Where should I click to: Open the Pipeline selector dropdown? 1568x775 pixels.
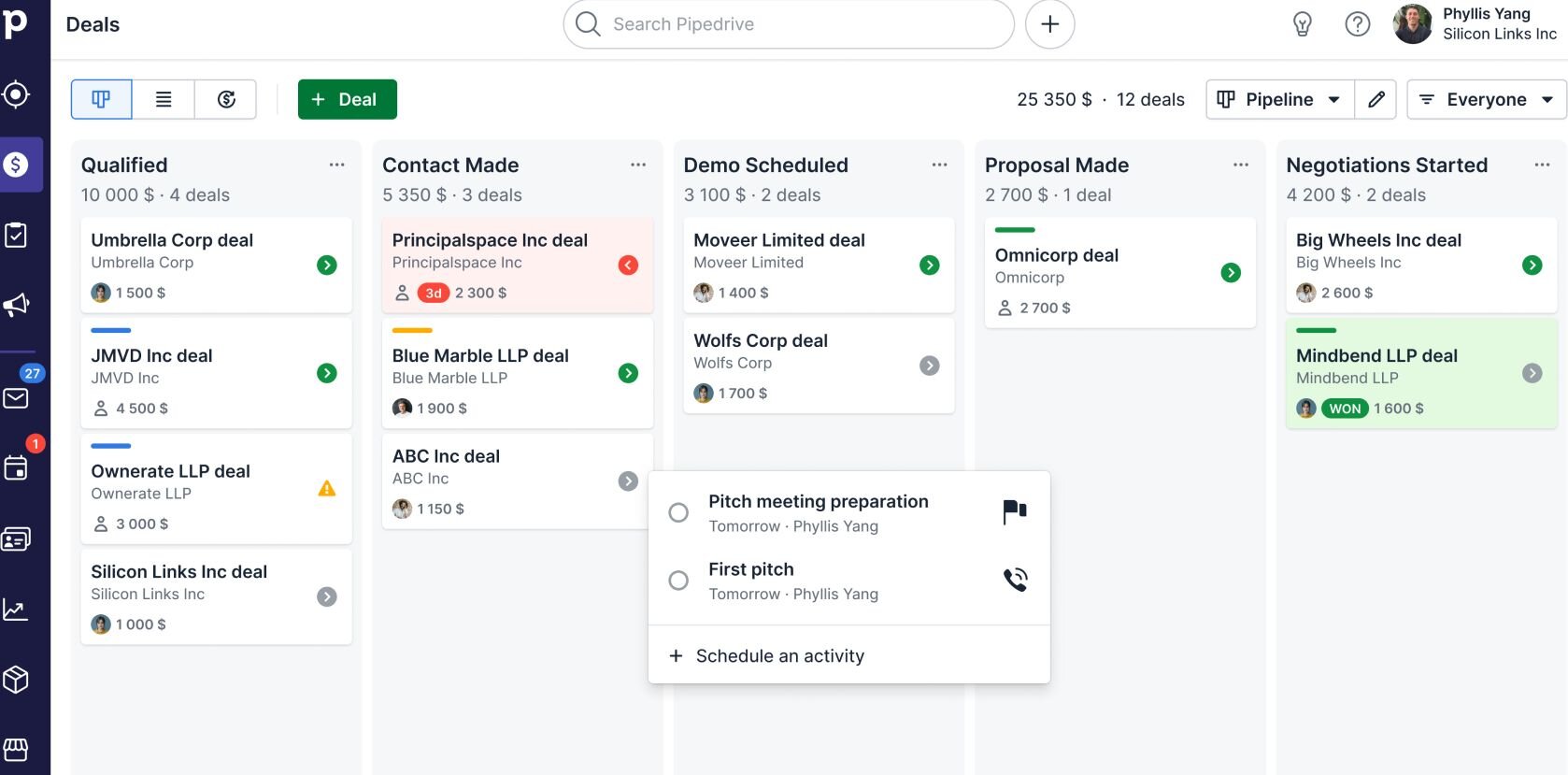tap(1280, 99)
